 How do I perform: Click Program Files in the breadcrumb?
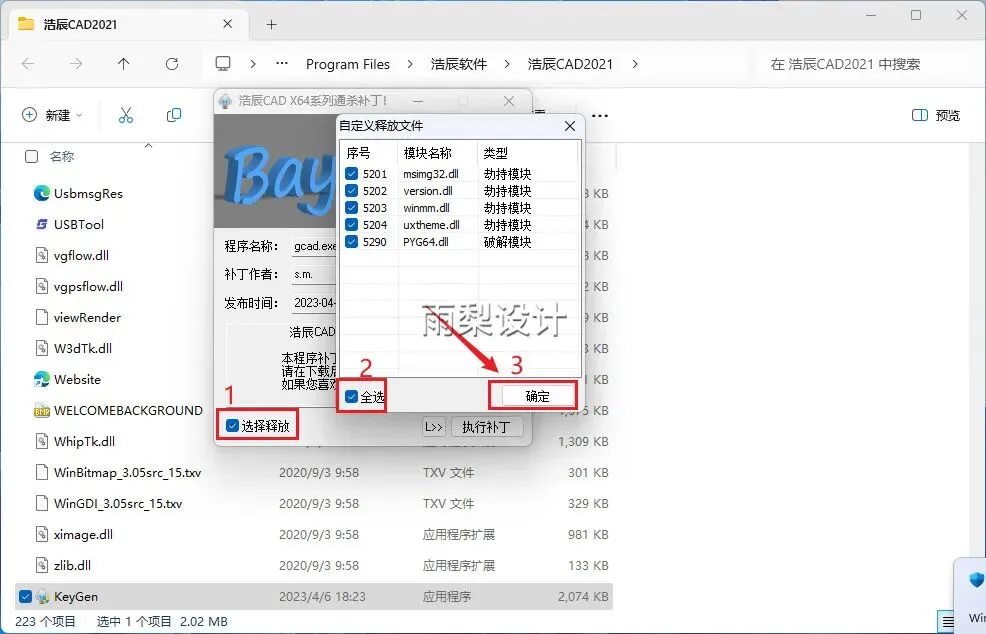(348, 64)
